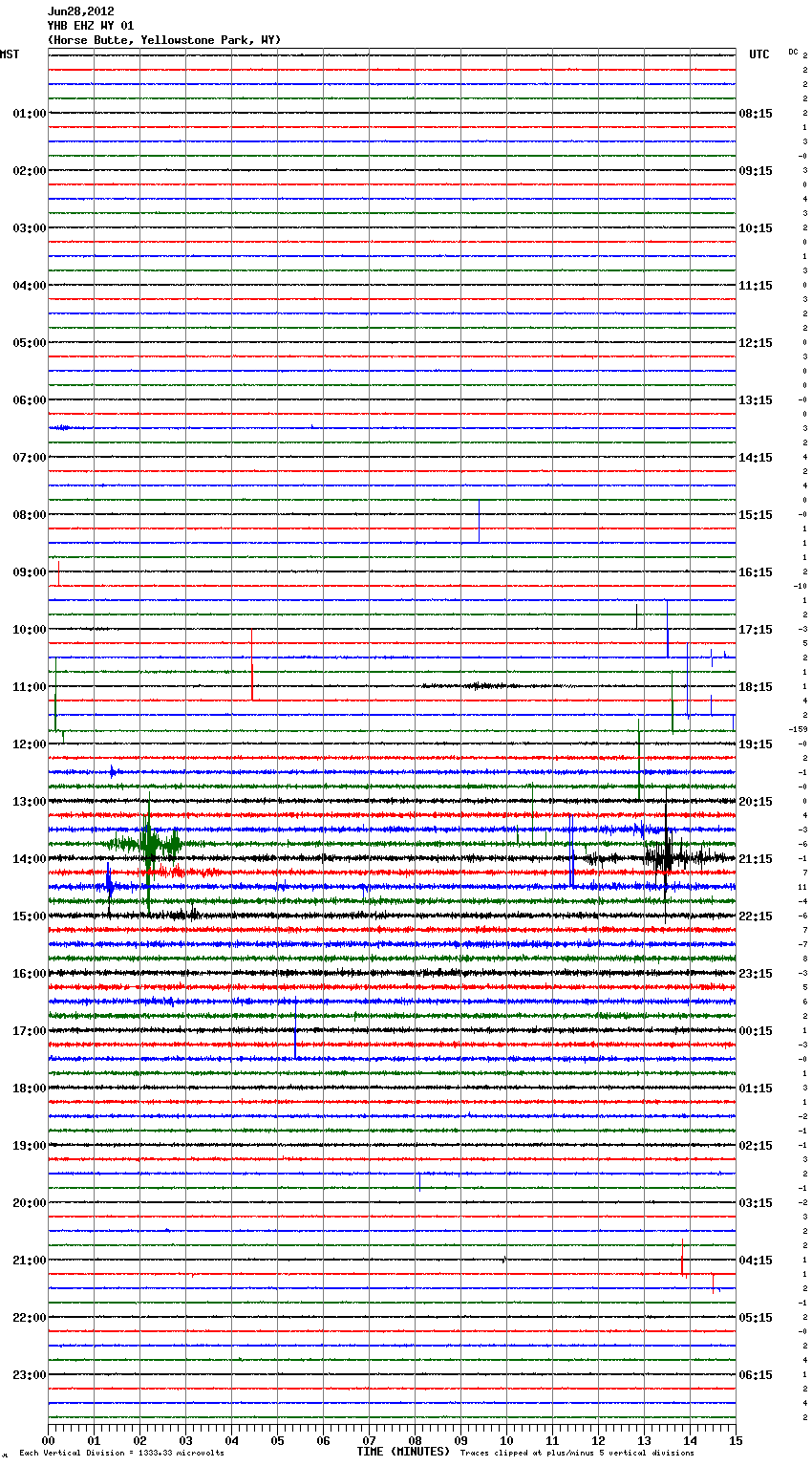This screenshot has width=812, height=1466.
Task: Select the YHB EHZ WY 01 station label
Action: [x=91, y=26]
